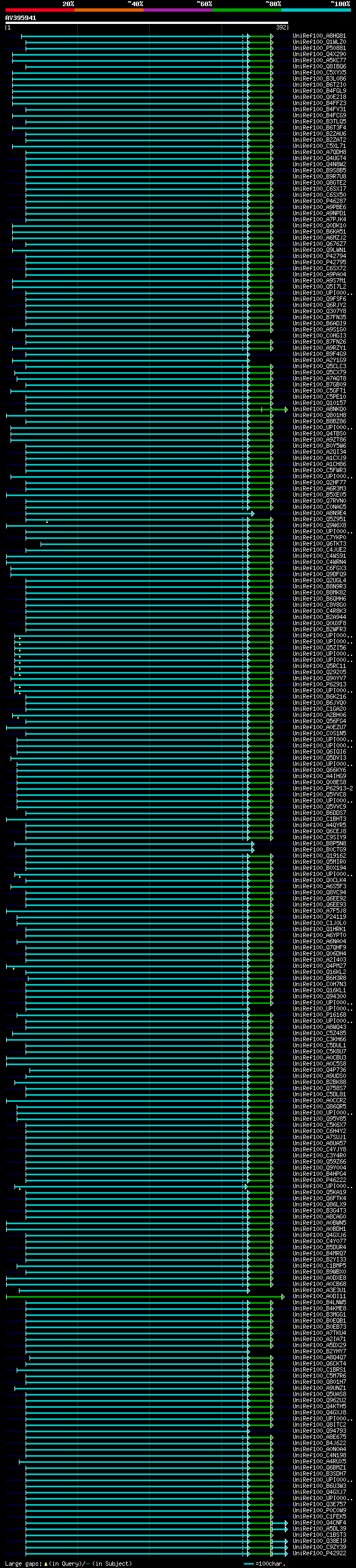The height and width of the screenshot is (1568, 356).
Task: Select the UniRef100_B2ZAU6 label
Action: [x=319, y=134]
